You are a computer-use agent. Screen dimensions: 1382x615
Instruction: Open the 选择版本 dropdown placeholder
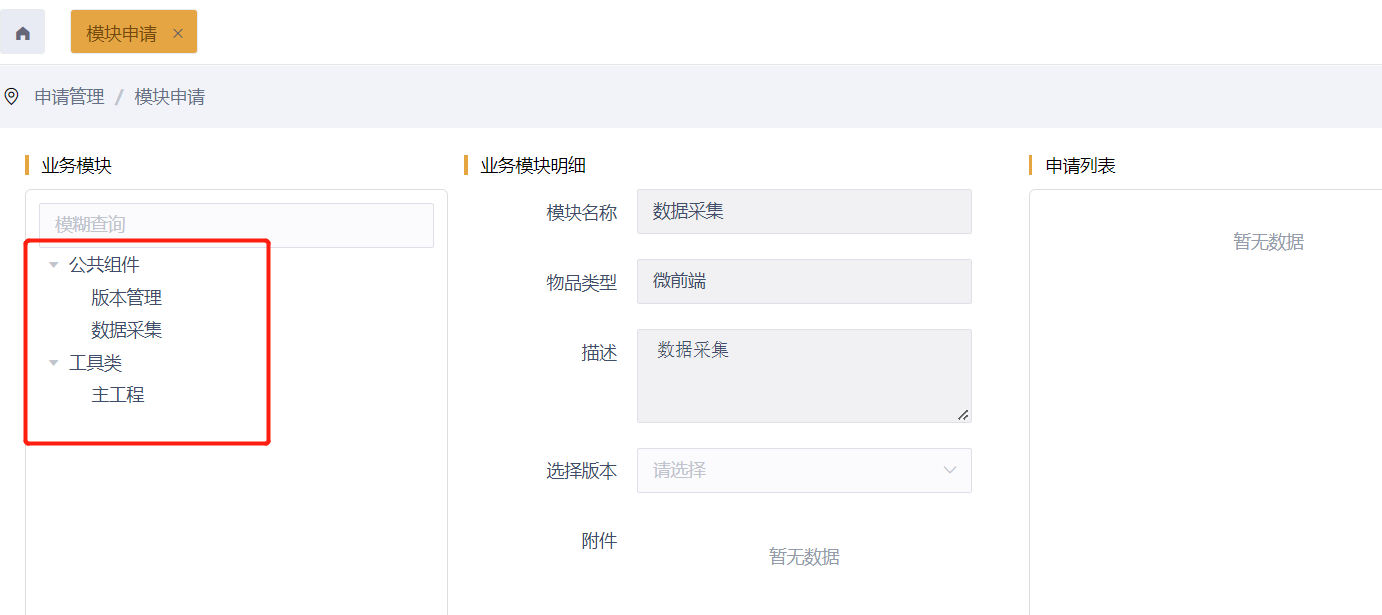(780, 470)
